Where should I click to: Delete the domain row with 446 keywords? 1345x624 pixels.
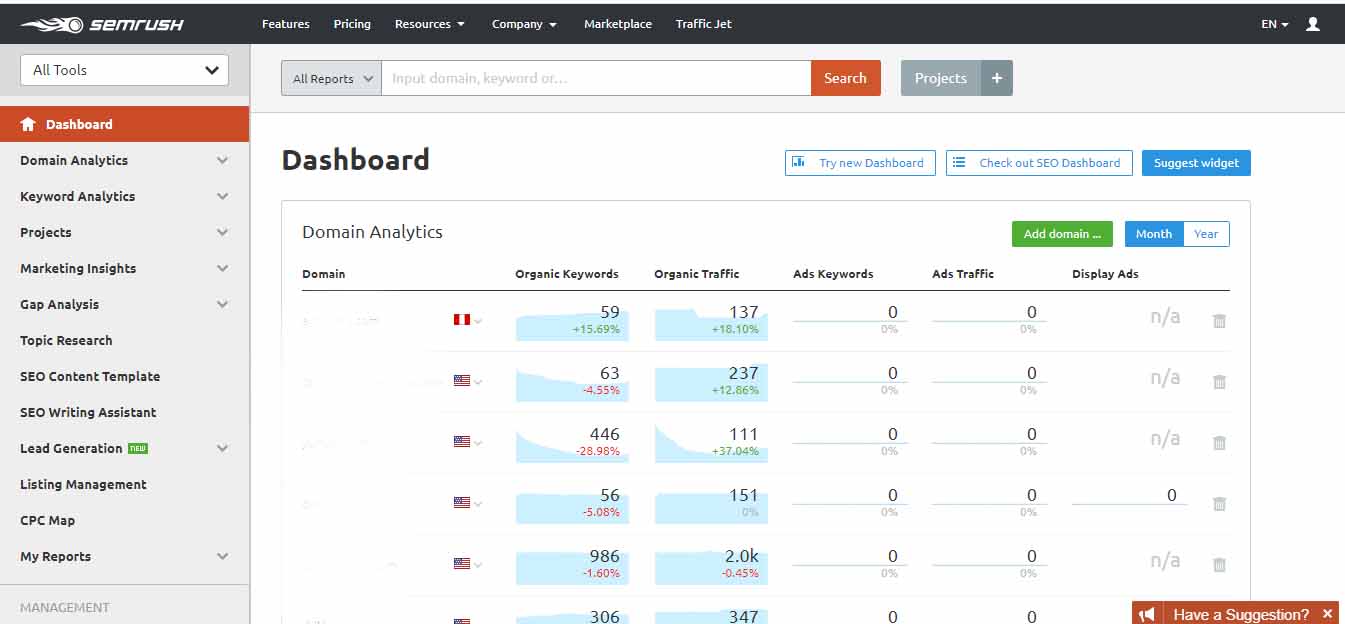1219,443
